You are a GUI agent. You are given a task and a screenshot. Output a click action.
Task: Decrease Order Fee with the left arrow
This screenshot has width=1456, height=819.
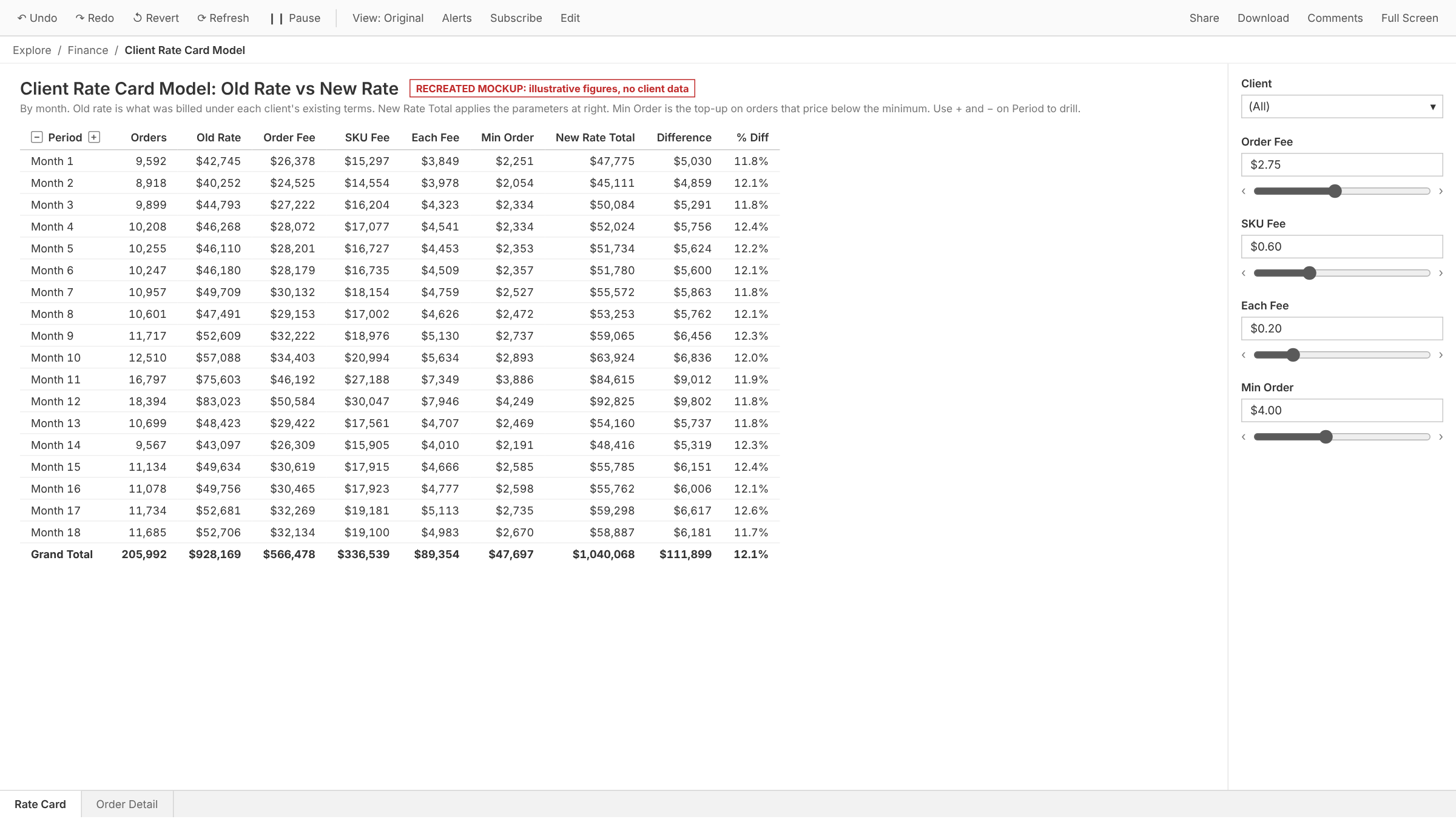[x=1244, y=191]
